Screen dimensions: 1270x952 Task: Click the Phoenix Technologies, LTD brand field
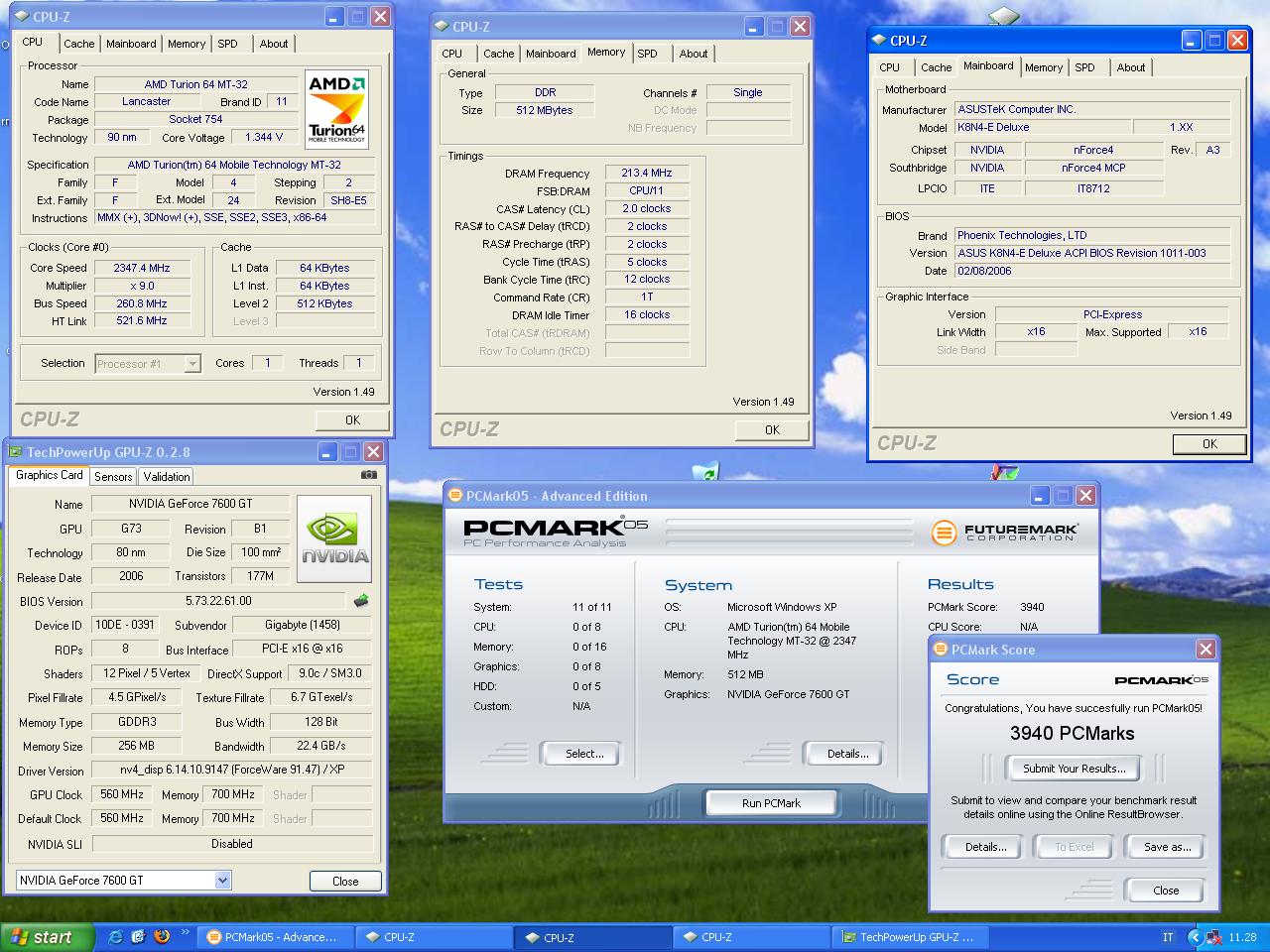(x=1091, y=235)
